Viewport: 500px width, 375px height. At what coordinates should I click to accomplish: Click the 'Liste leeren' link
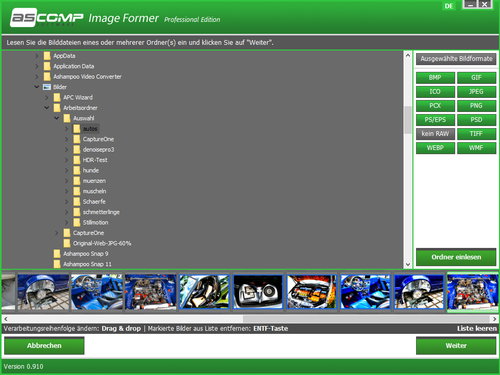[x=477, y=329]
